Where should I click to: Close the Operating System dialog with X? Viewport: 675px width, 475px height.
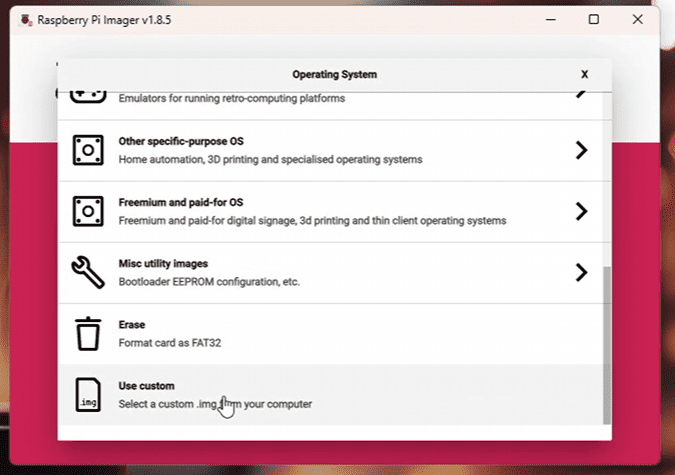pos(584,74)
